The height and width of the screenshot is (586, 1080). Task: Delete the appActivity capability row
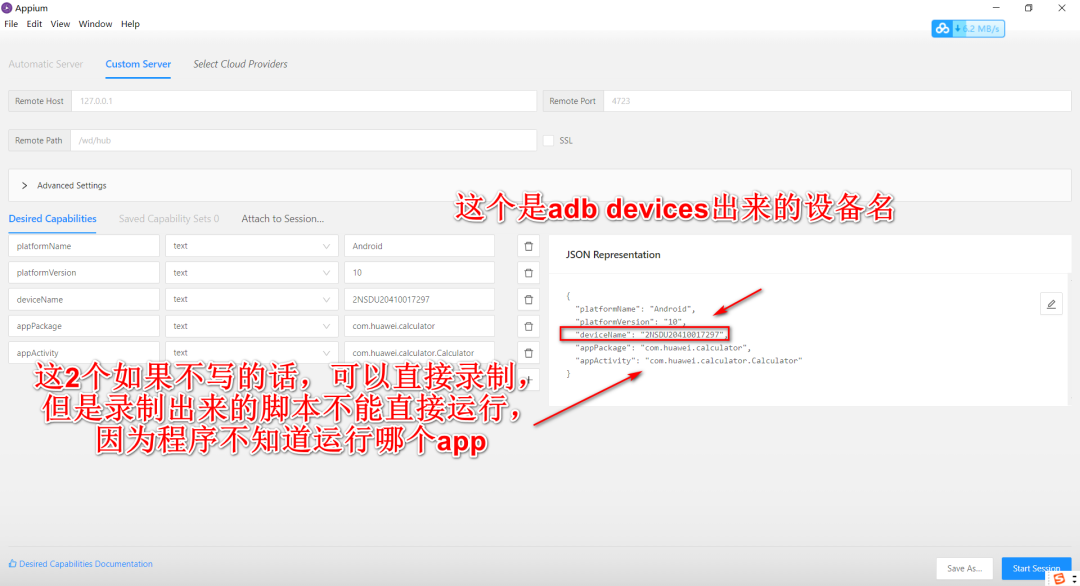click(x=528, y=353)
